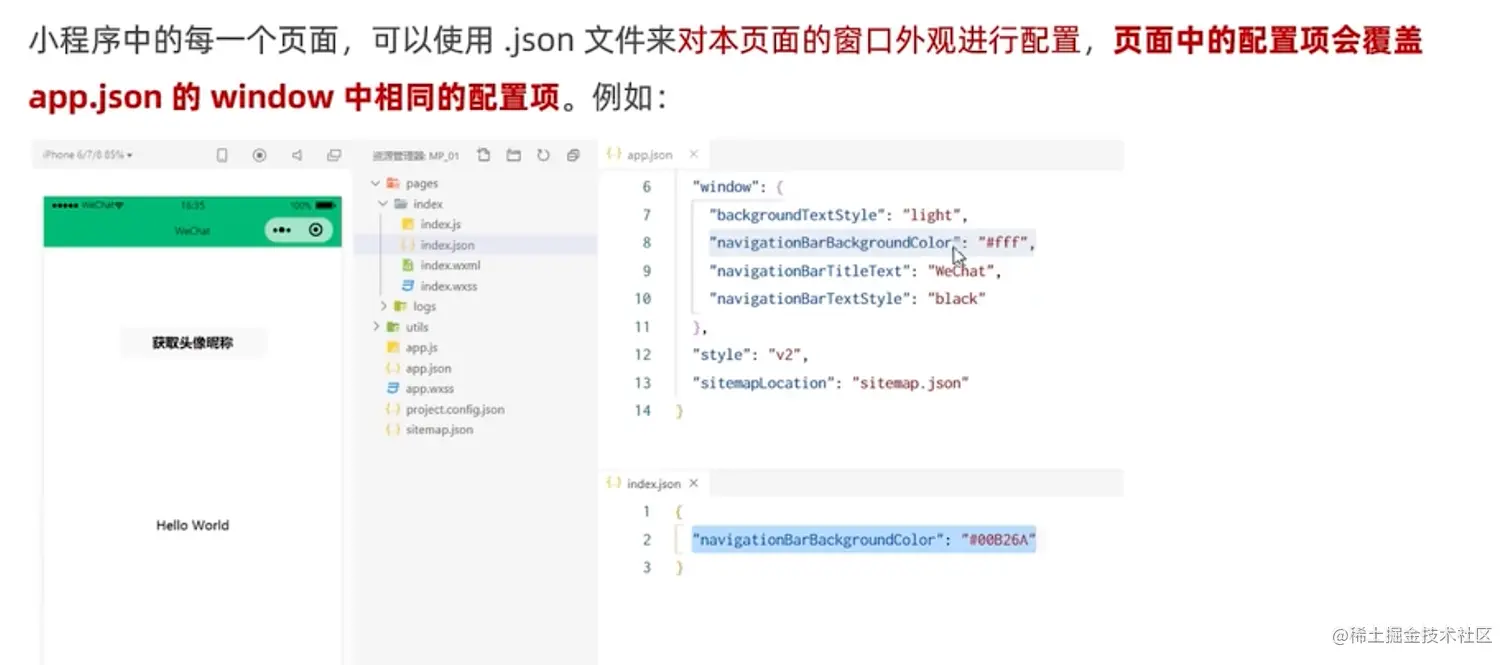Open the iPhone 6/7/8 device dropdown
1512x665 pixels.
88,155
